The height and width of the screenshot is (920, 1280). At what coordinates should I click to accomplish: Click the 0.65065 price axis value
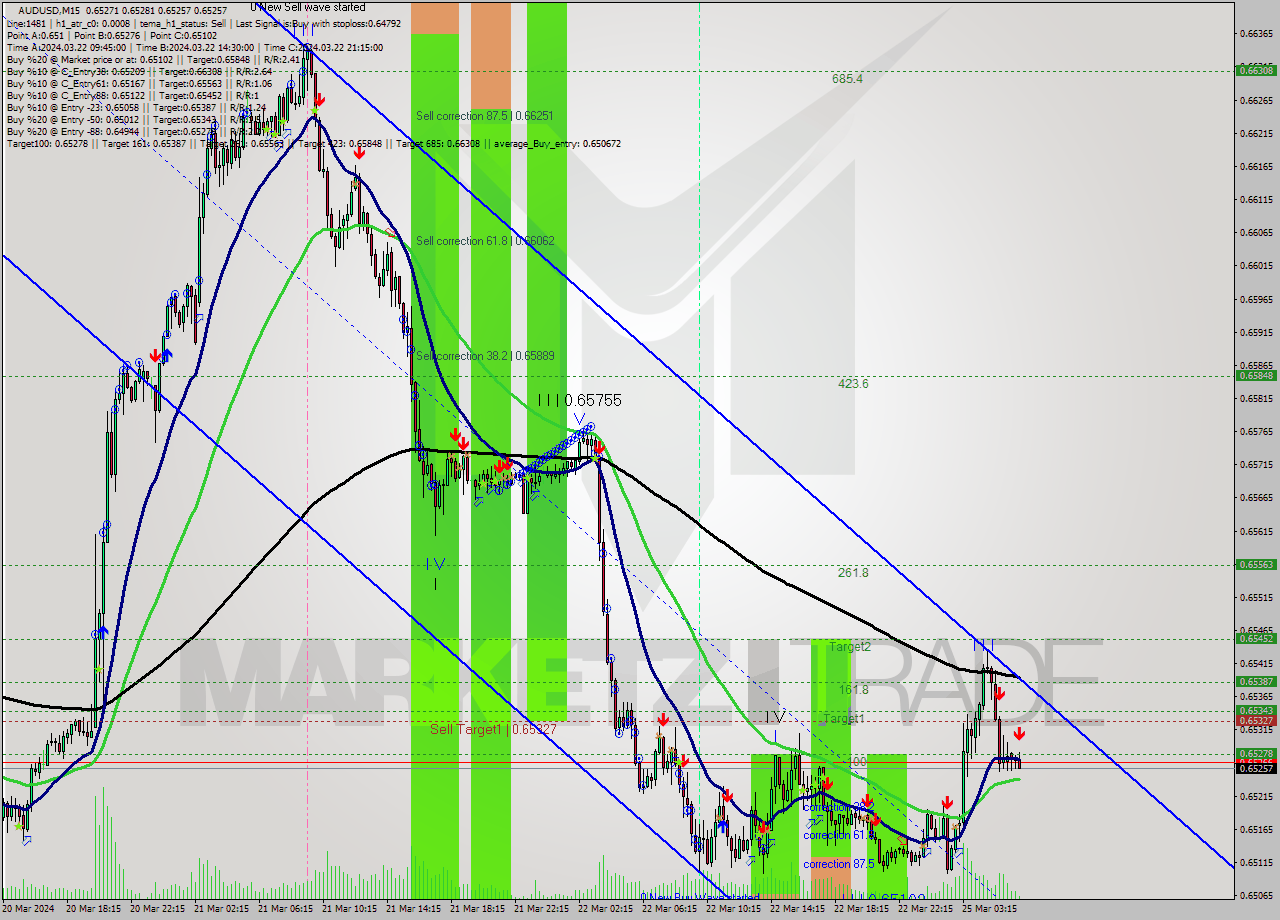[x=1256, y=895]
